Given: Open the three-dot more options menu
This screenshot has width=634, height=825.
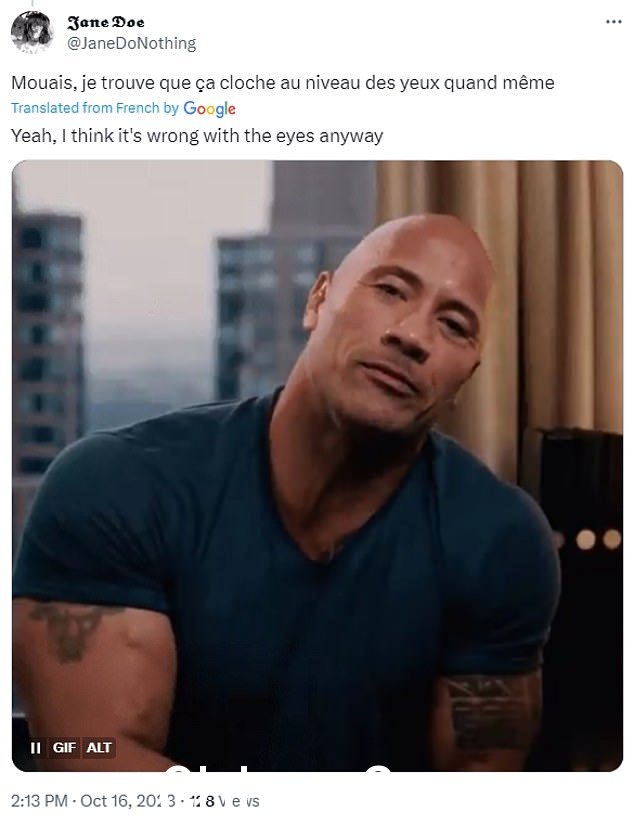Looking at the screenshot, I should click(613, 22).
